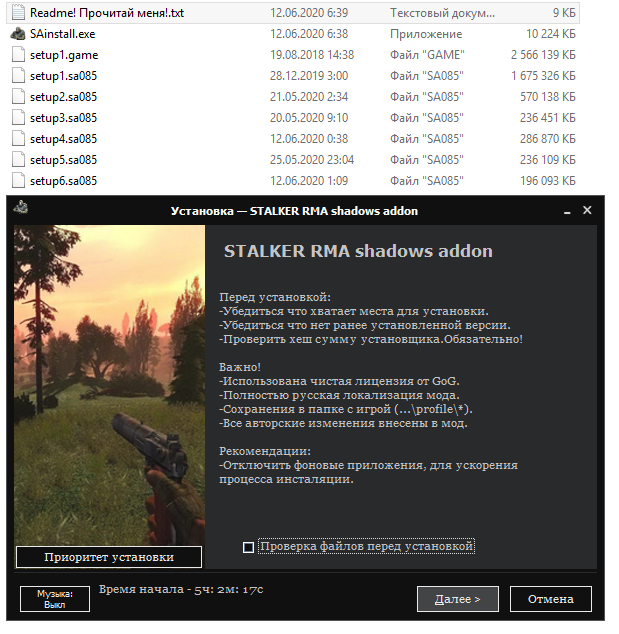This screenshot has width=619, height=634.
Task: Click the date '19.08.2018 14:38'
Action: point(312,55)
